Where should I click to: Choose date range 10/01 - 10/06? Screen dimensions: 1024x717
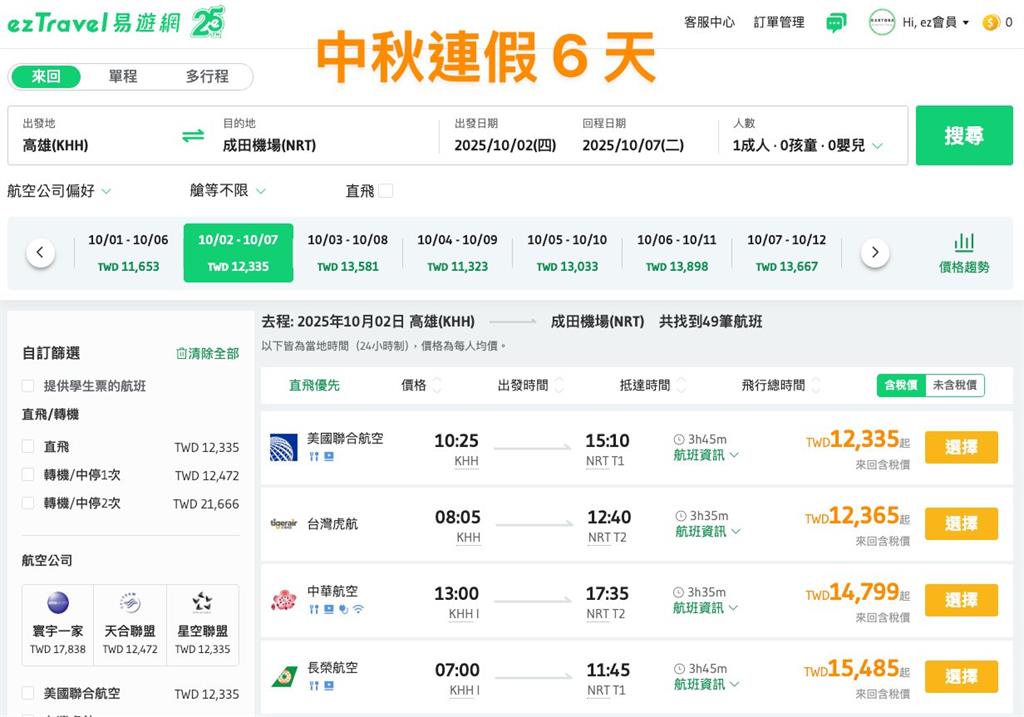(x=128, y=253)
